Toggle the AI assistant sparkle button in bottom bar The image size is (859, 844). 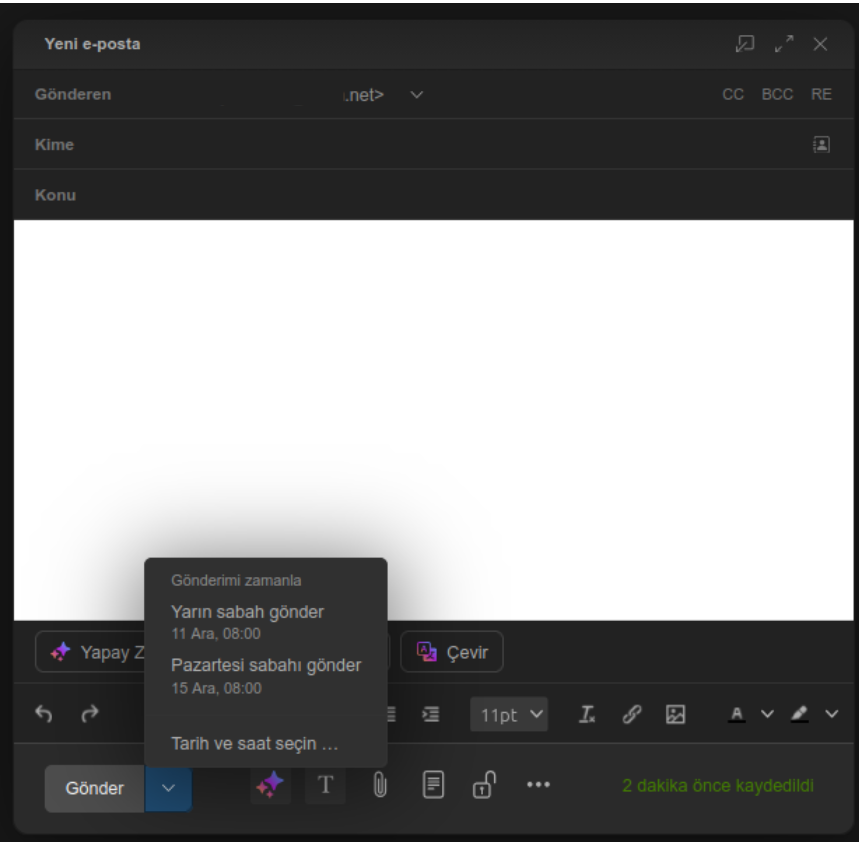point(270,787)
